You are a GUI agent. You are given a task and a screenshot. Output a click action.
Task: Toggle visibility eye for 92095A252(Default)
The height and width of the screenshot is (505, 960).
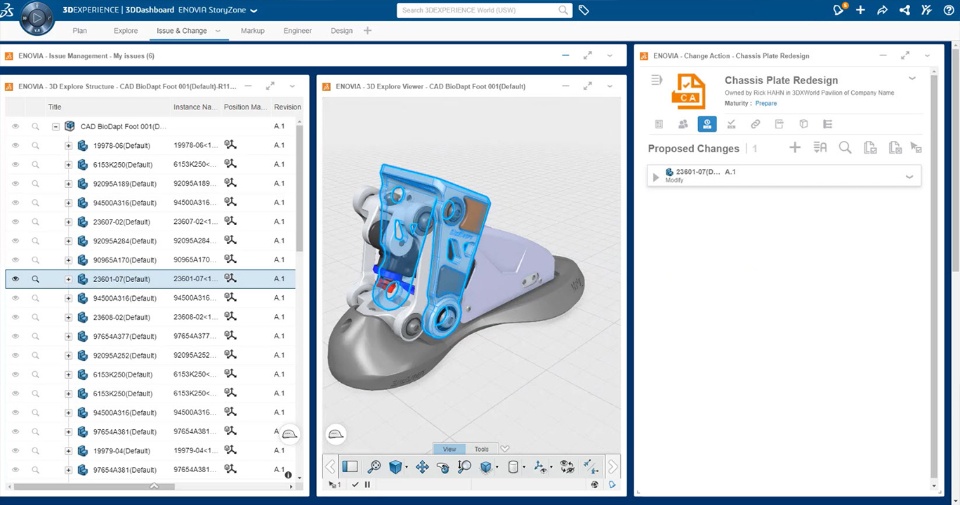click(15, 356)
